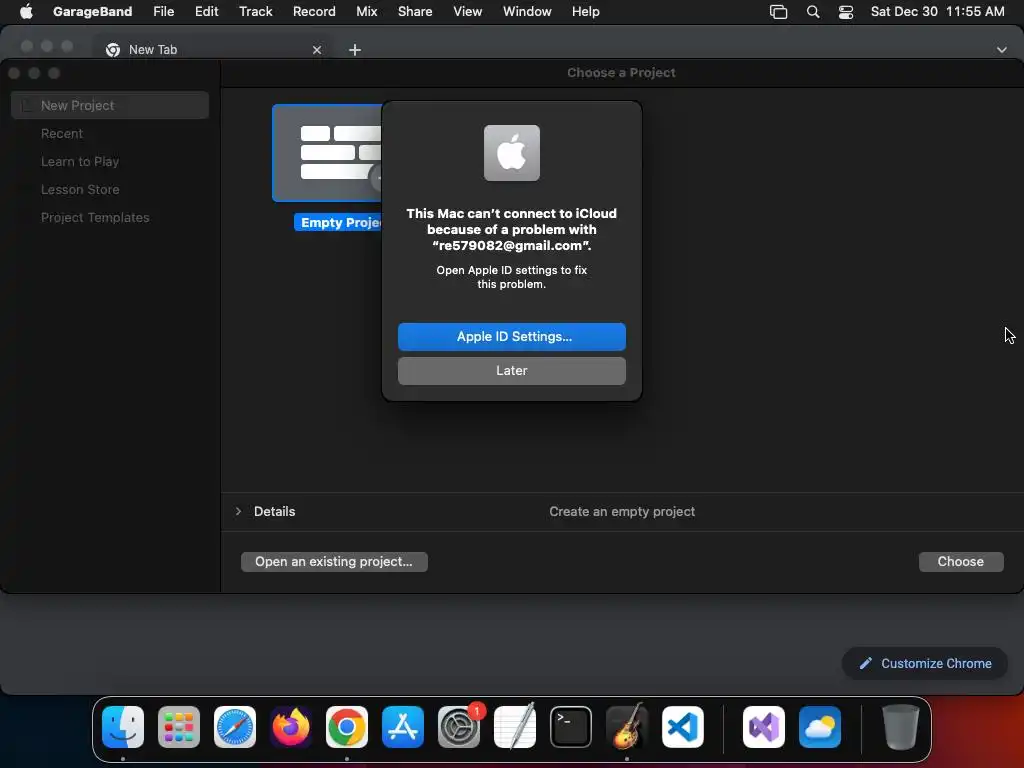The image size is (1024, 768).
Task: Select the Empty Project thumbnail
Action: coord(327,153)
